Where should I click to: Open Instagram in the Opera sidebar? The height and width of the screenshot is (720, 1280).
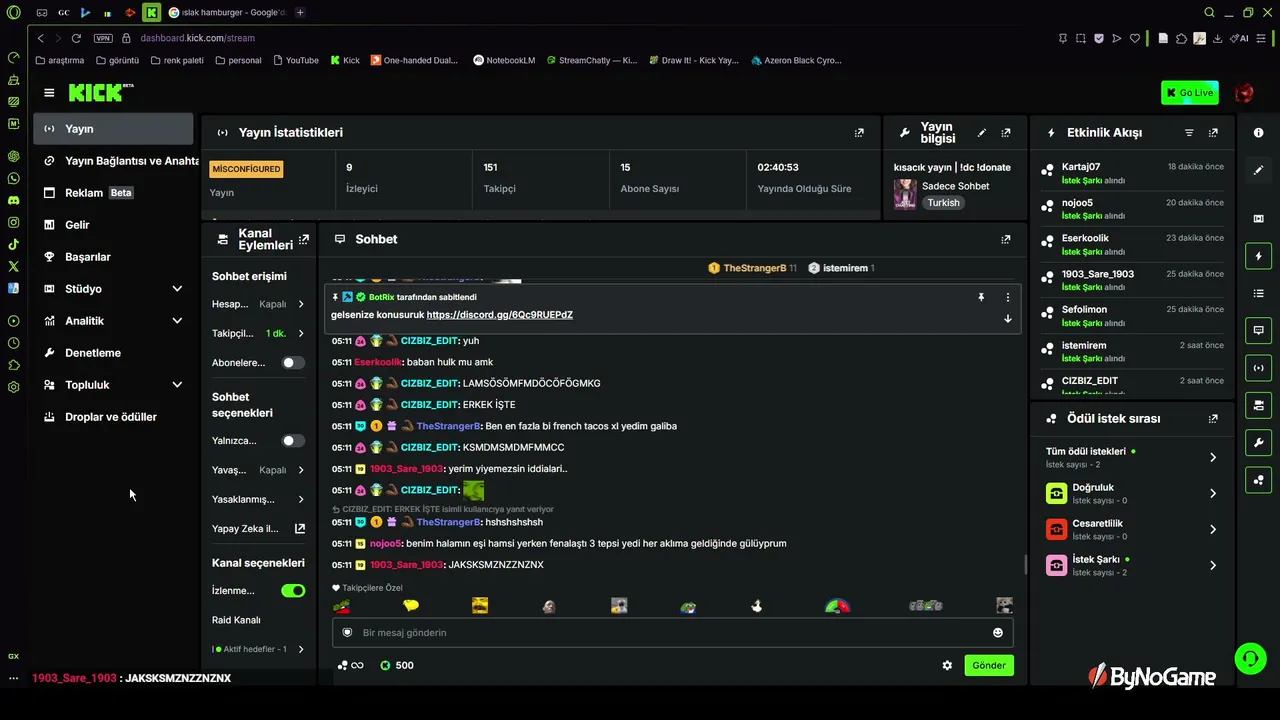13,222
